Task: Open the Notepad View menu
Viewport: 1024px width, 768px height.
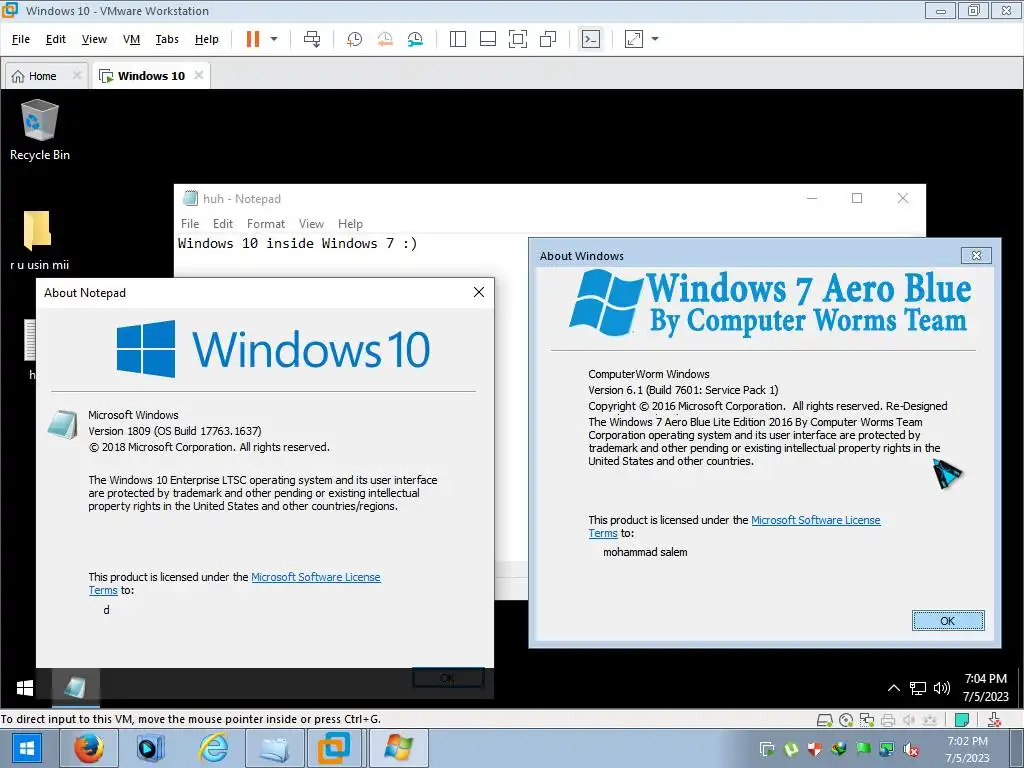Action: tap(312, 223)
